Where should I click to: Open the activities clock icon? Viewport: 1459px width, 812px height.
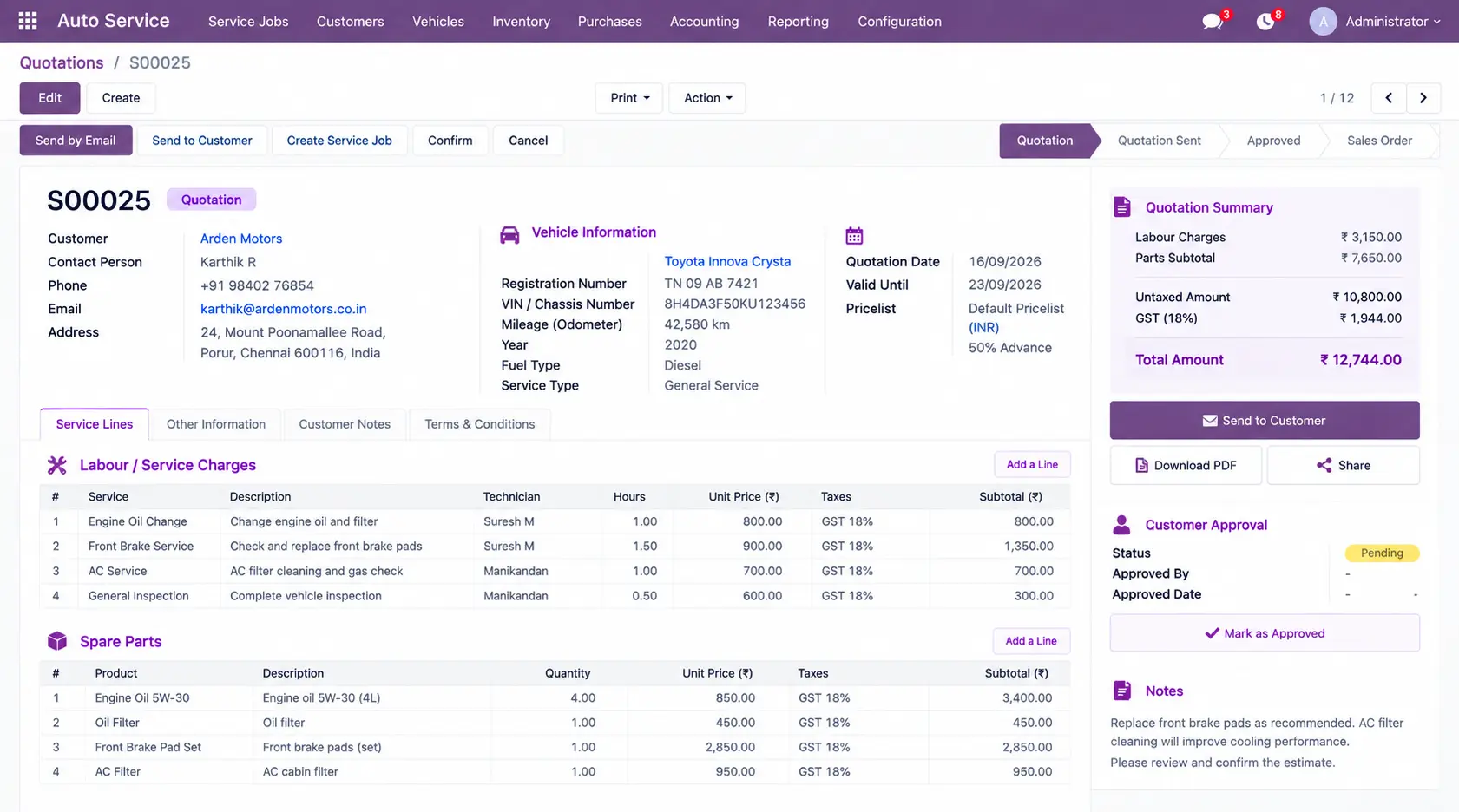(x=1265, y=22)
